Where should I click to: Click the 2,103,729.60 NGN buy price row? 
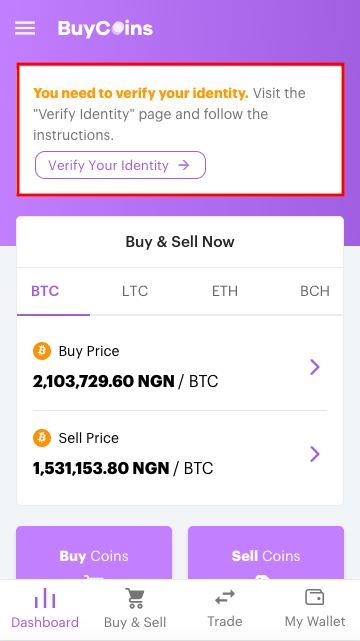(180, 366)
